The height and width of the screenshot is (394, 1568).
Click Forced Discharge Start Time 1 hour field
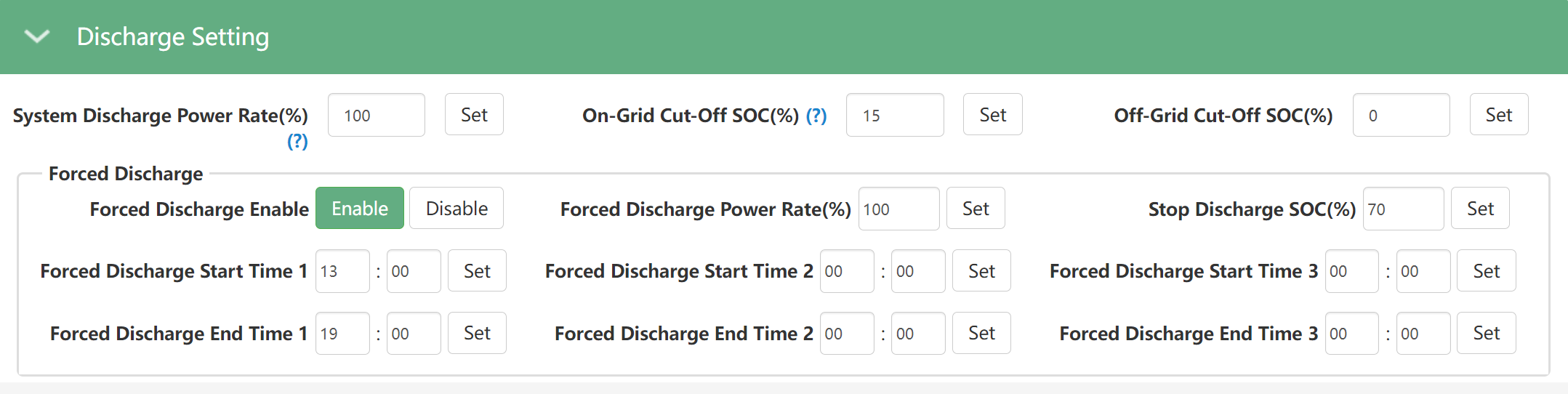click(342, 271)
